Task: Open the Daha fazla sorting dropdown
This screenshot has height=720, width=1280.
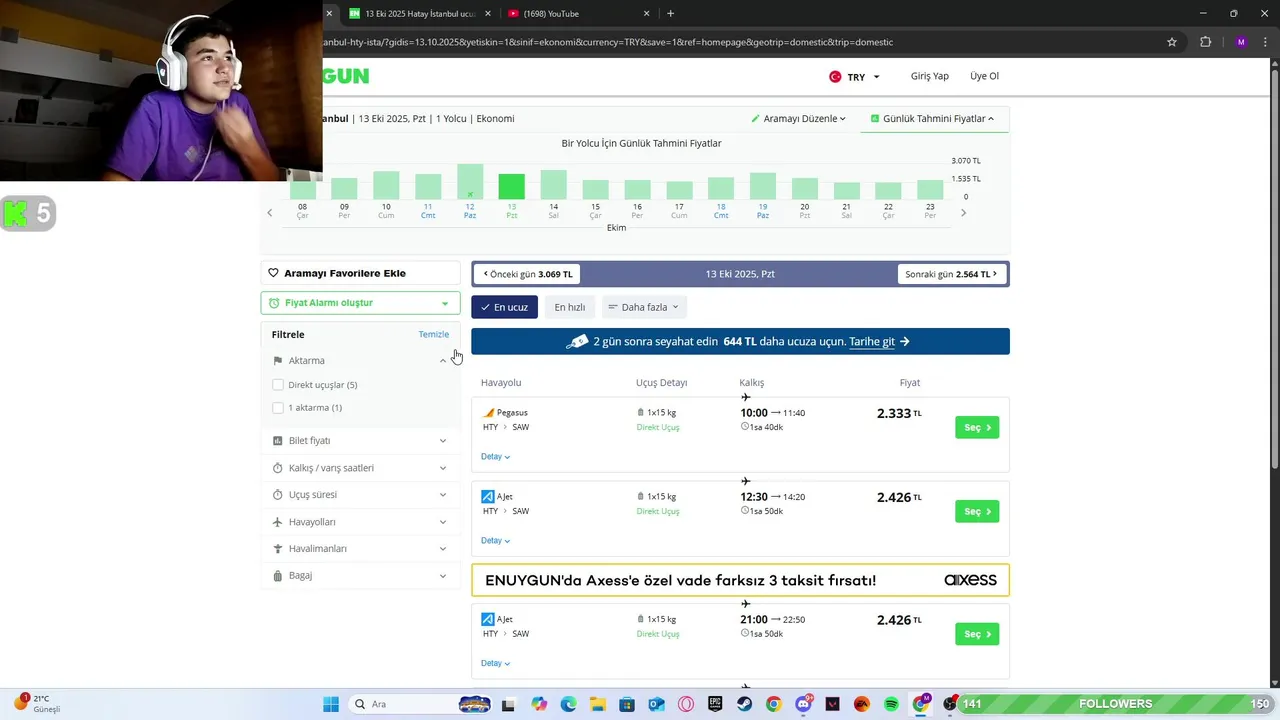Action: (x=644, y=307)
